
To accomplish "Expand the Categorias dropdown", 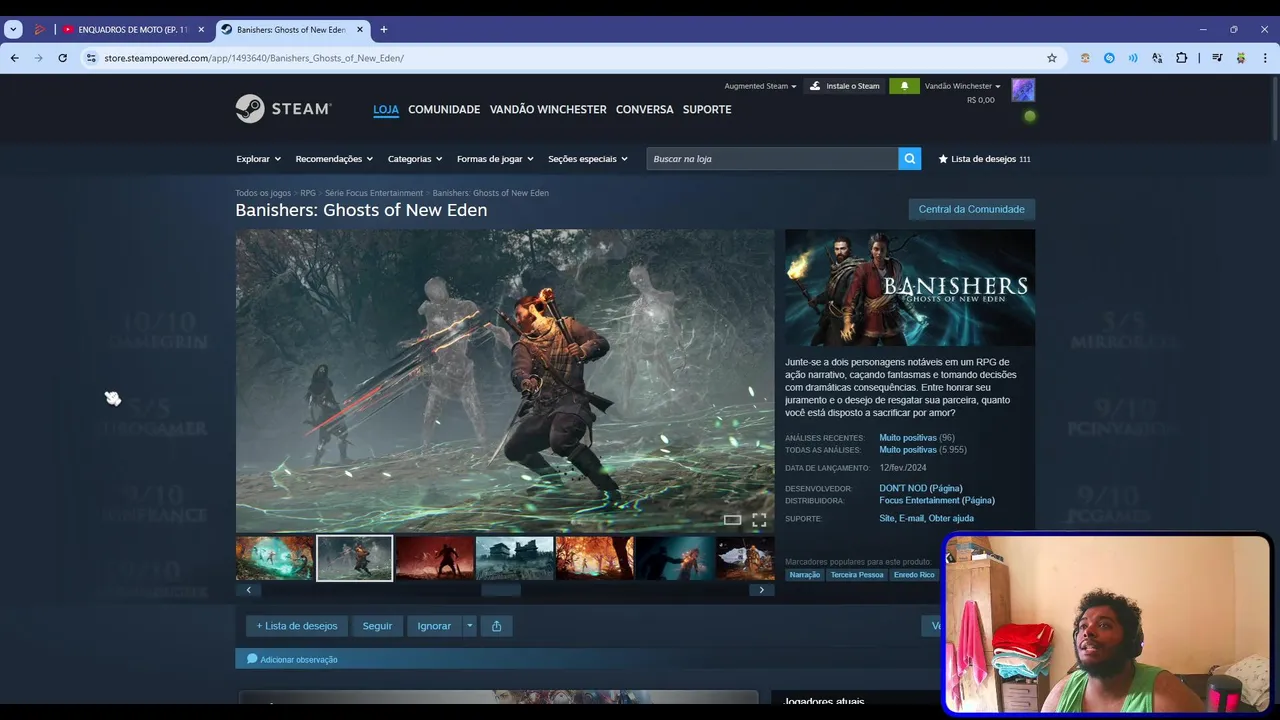I will [415, 159].
